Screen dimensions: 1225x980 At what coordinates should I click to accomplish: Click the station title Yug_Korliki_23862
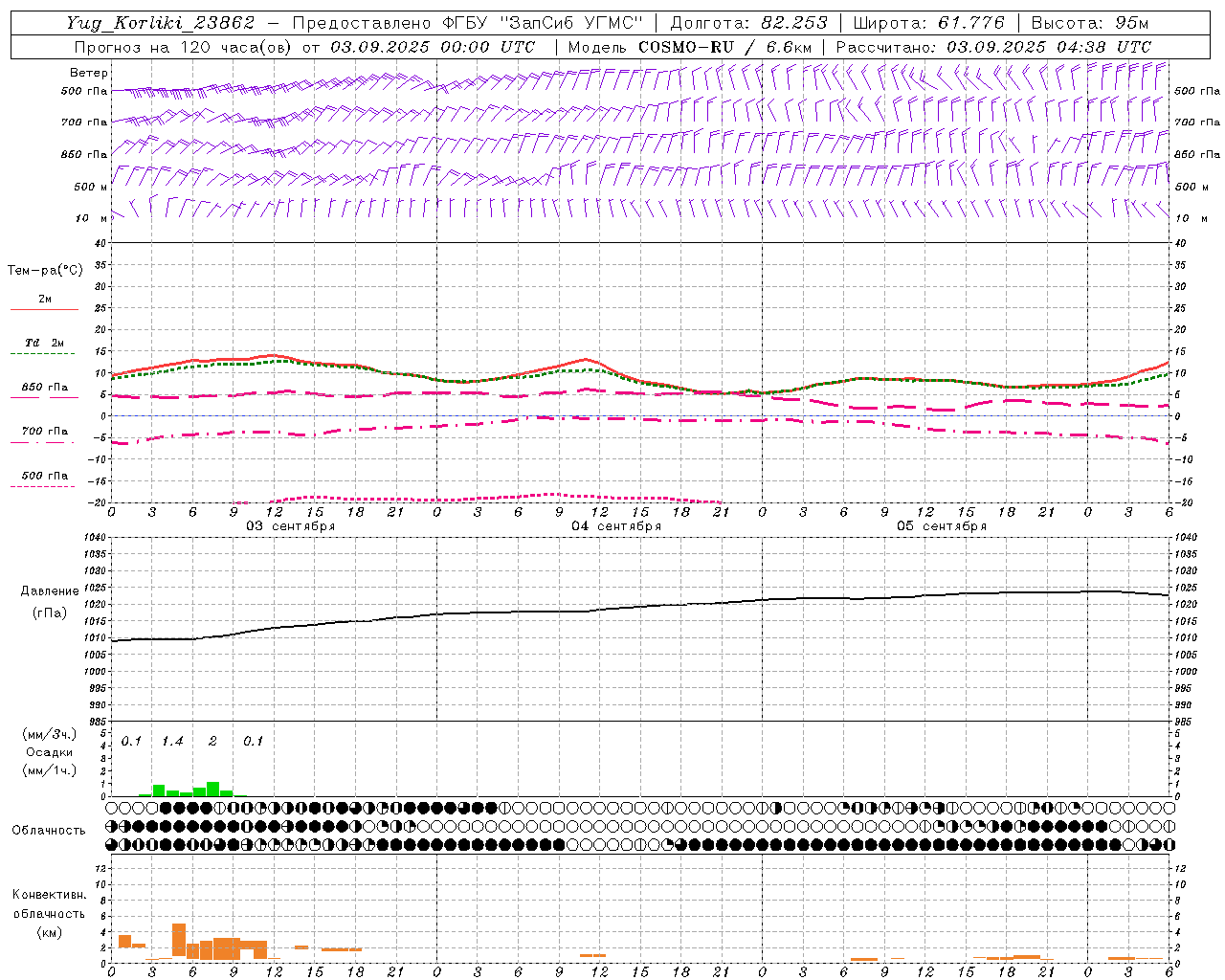coord(160,23)
